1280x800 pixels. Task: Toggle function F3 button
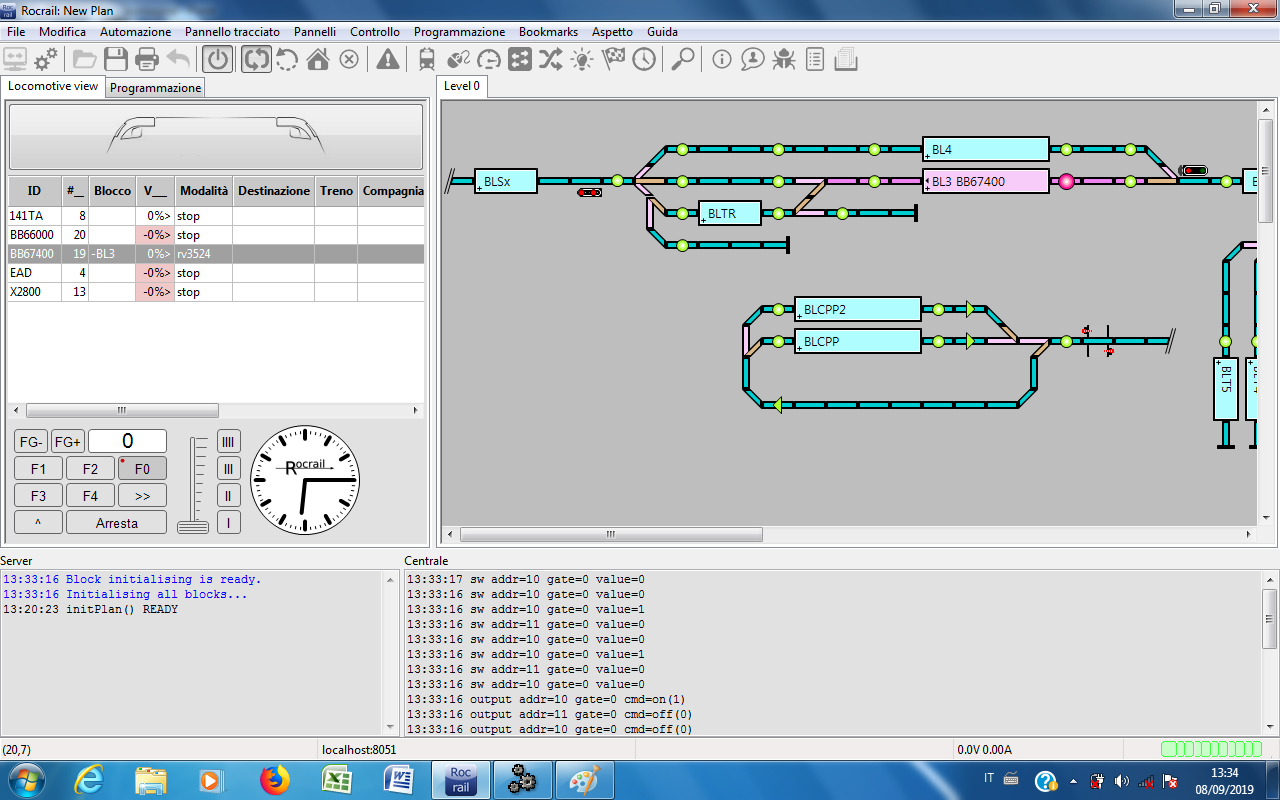pyautogui.click(x=38, y=495)
